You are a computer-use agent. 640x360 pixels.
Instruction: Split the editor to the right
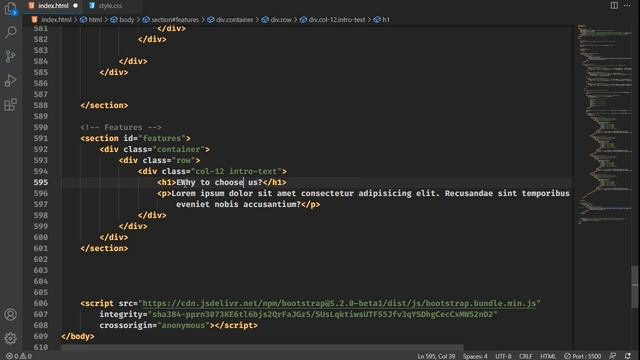coord(614,5)
